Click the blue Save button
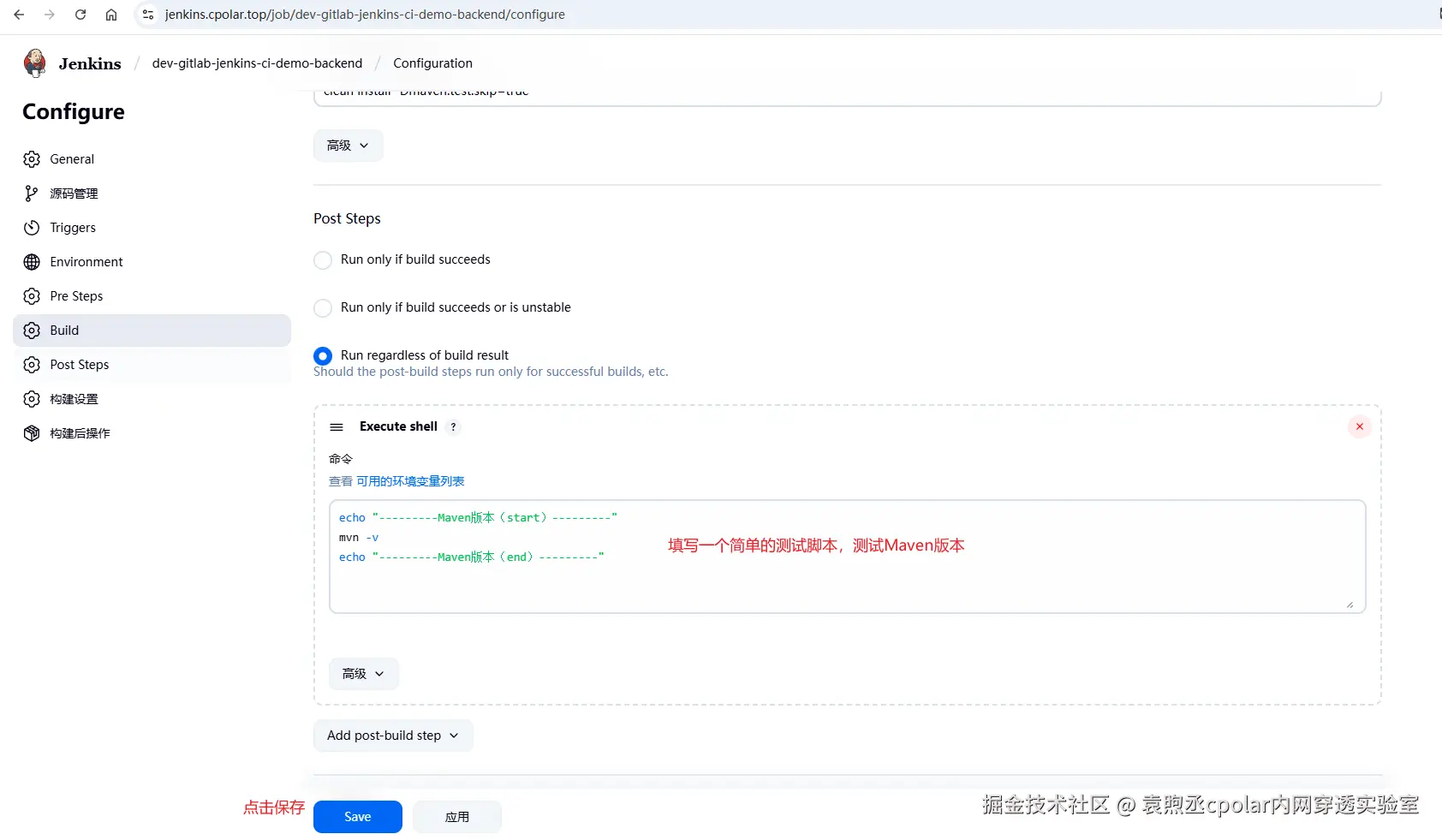This screenshot has width=1442, height=840. point(358,817)
